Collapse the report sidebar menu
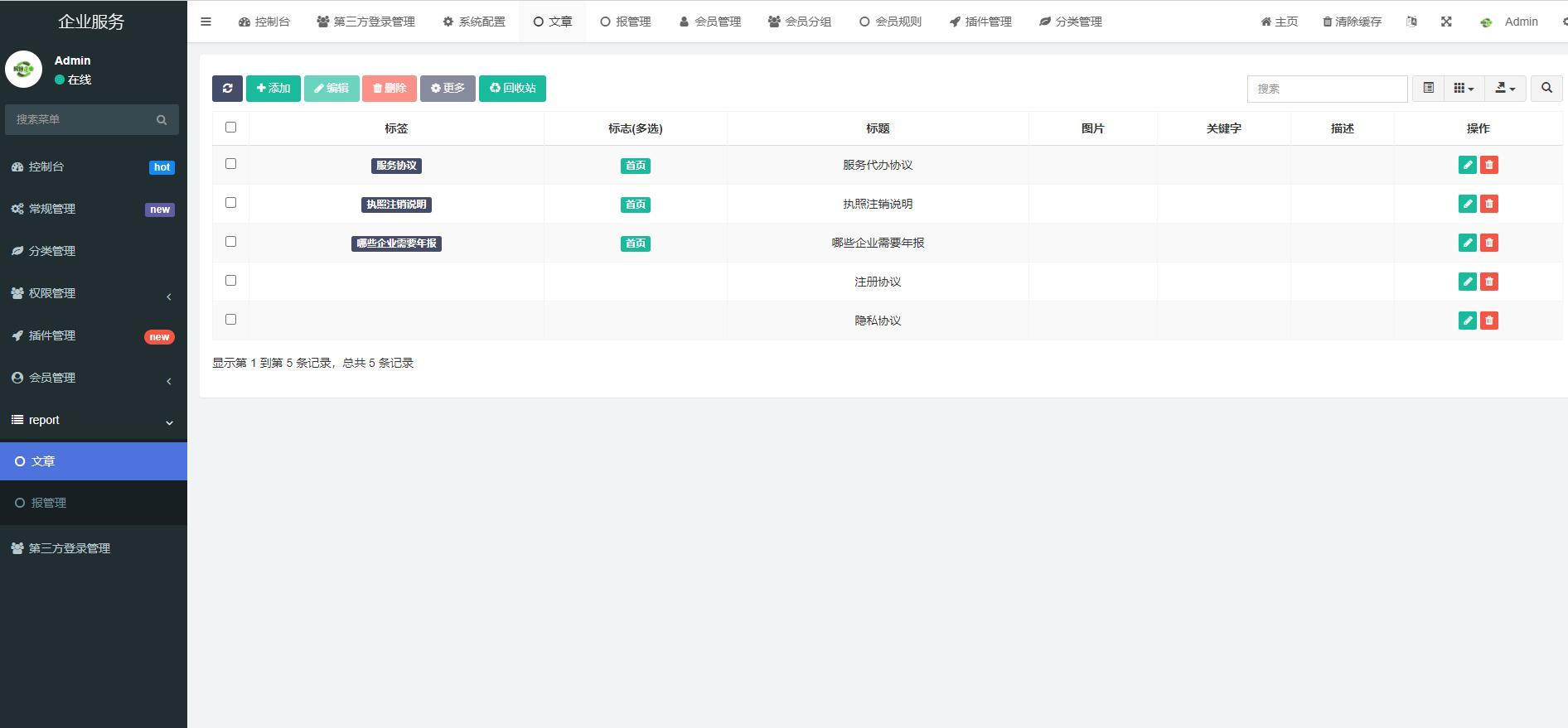1568x728 pixels. [93, 420]
